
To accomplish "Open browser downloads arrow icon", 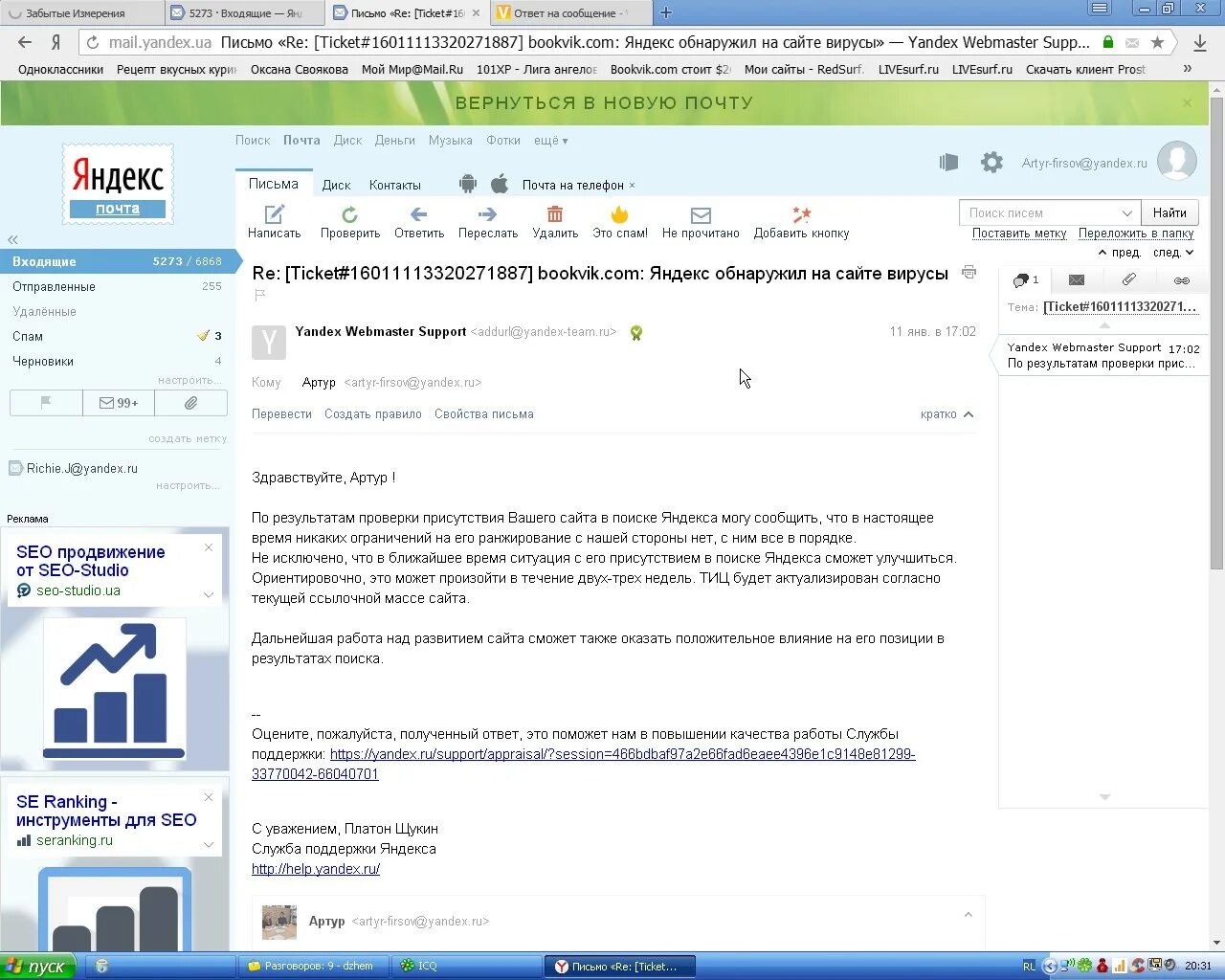I will (1200, 42).
